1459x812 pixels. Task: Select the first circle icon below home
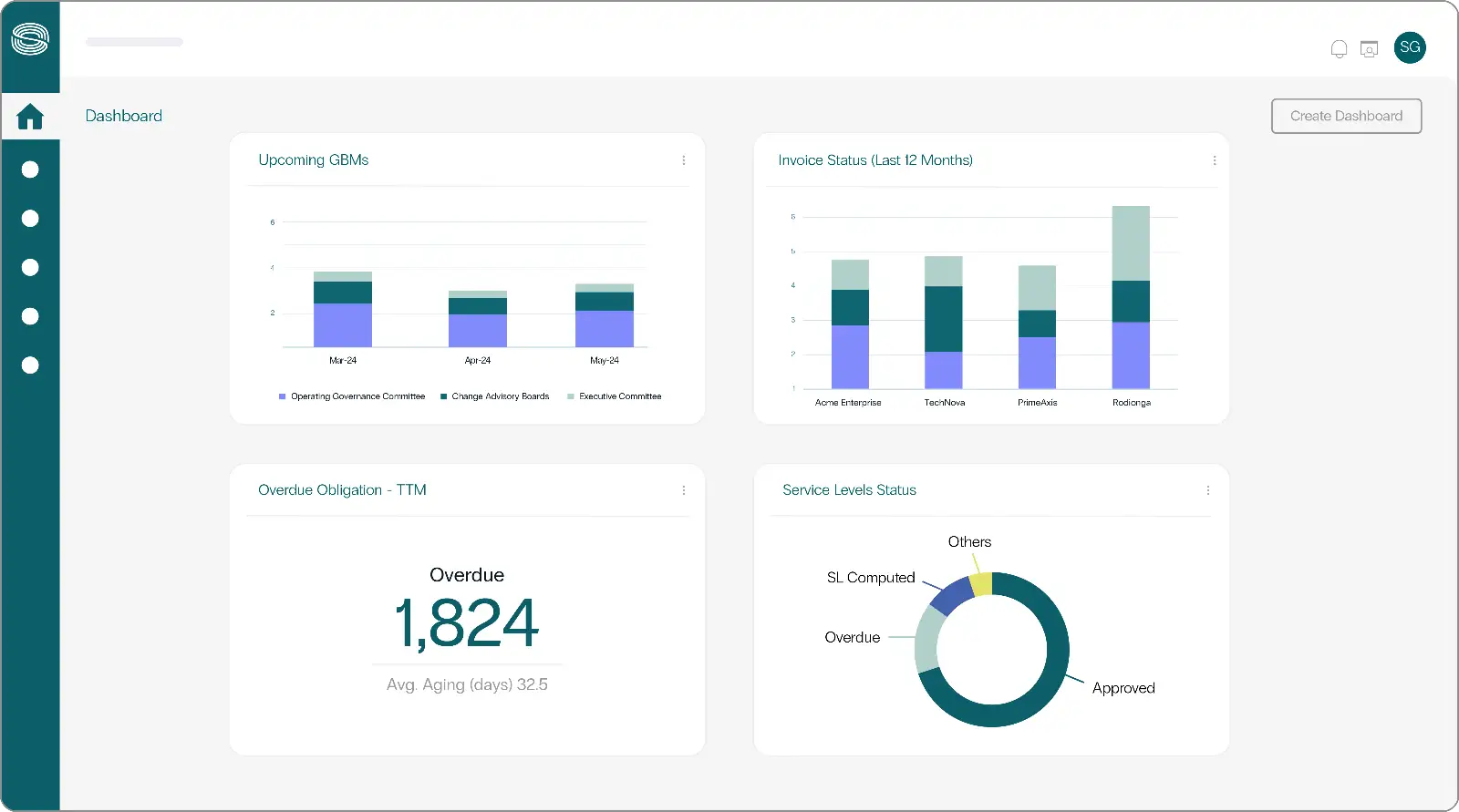pyautogui.click(x=30, y=170)
